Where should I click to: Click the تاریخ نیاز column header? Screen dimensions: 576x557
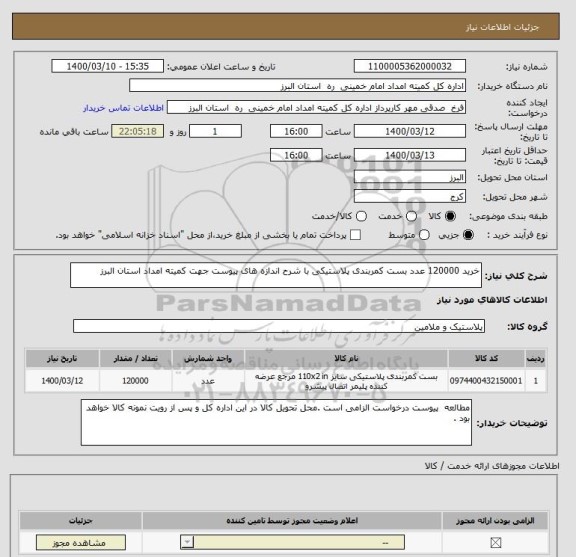coord(62,359)
